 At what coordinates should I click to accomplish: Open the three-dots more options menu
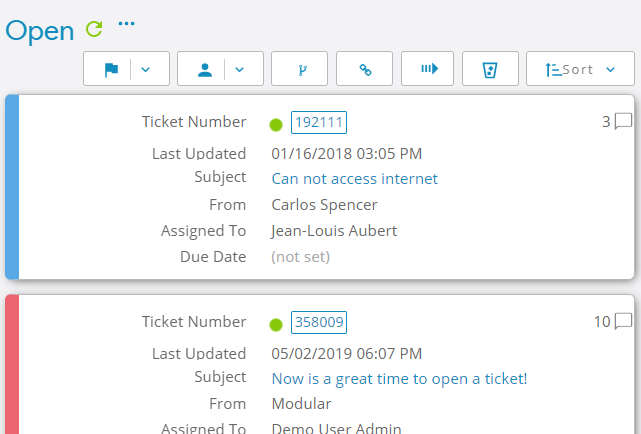(126, 23)
